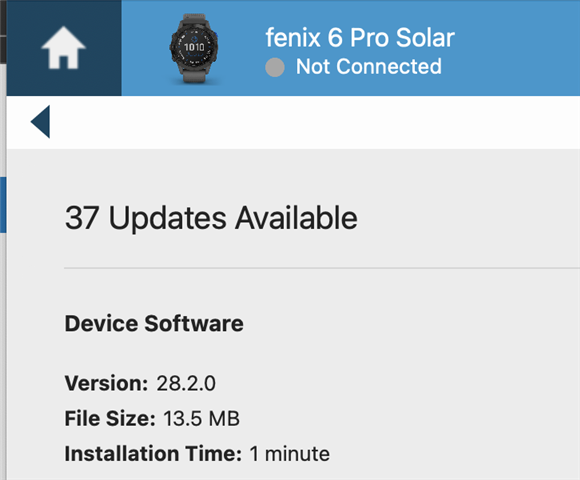Select the 1 minute installation value
580x480 pixels.
point(290,454)
